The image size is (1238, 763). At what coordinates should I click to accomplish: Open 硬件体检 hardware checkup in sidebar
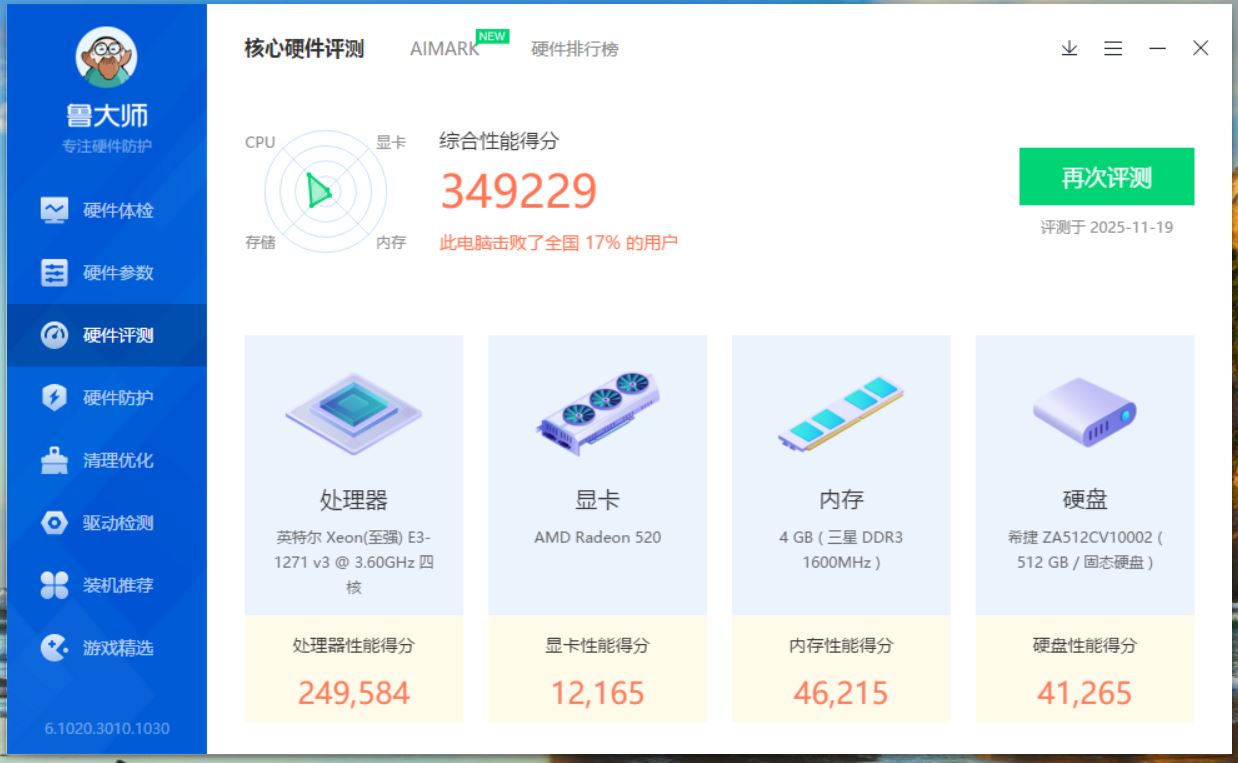(x=107, y=211)
